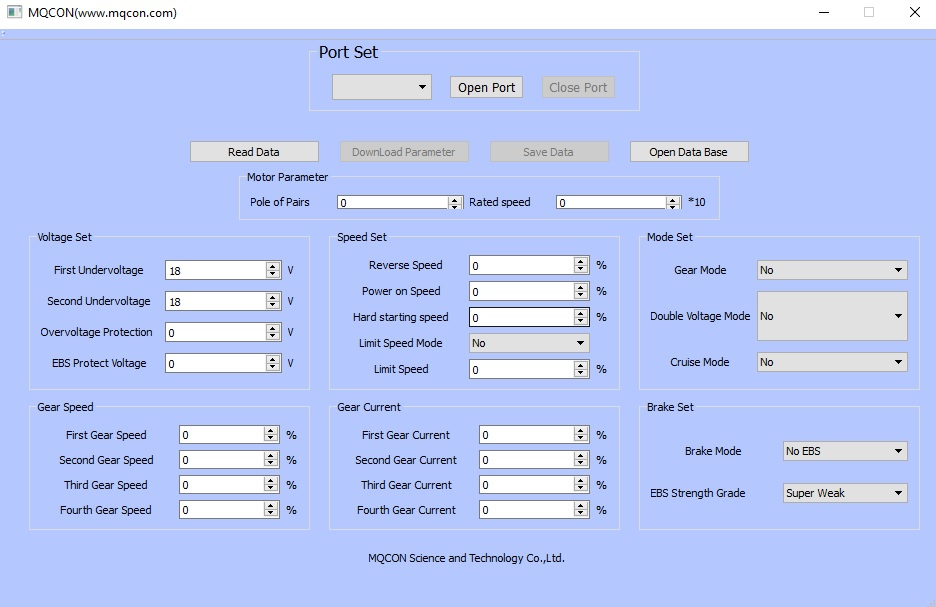Image resolution: width=936 pixels, height=607 pixels.
Task: Increase First Undervoltage with up arrow
Action: tap(273, 266)
